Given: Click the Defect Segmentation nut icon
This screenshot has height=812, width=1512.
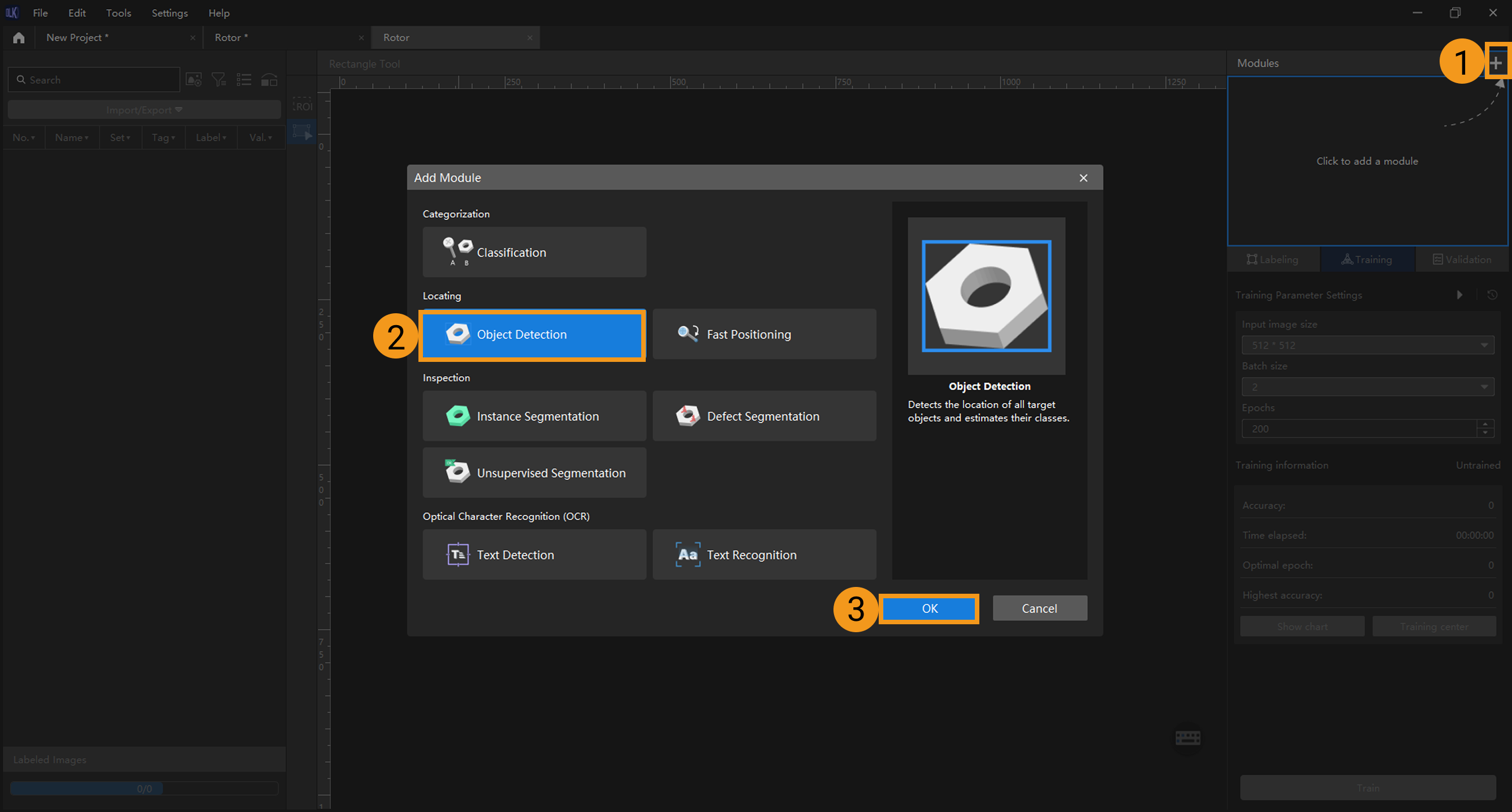Looking at the screenshot, I should (688, 416).
